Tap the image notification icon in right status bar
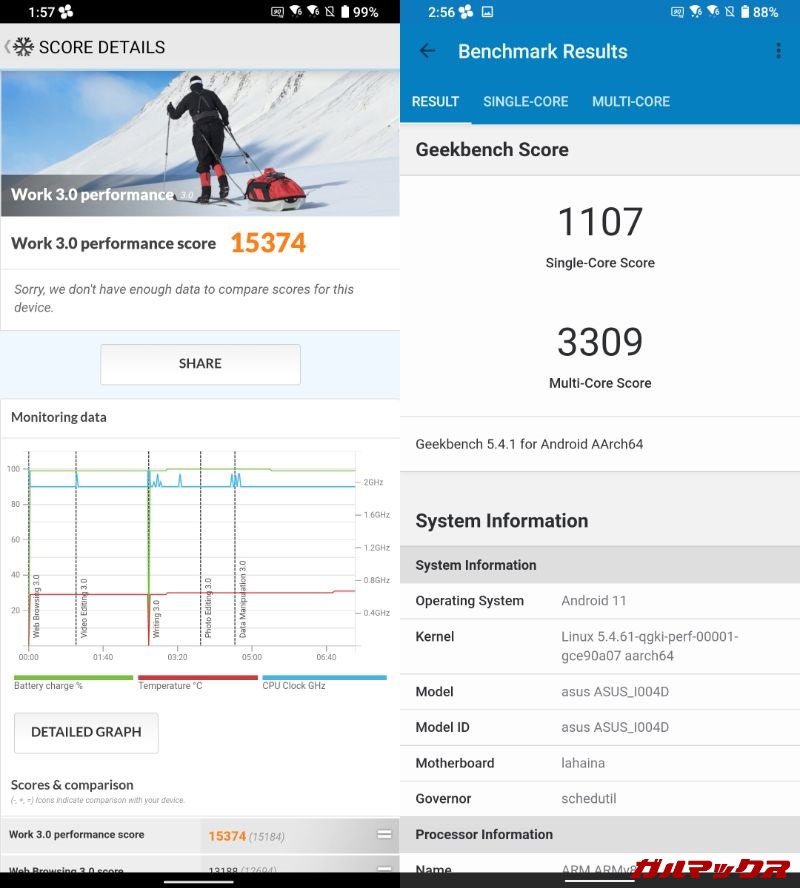Screen dimensions: 800x888 pos(487,12)
